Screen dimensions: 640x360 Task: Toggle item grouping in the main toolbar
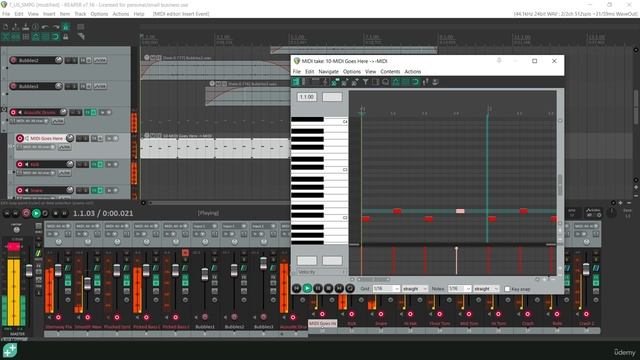pyautogui.click(x=16, y=37)
